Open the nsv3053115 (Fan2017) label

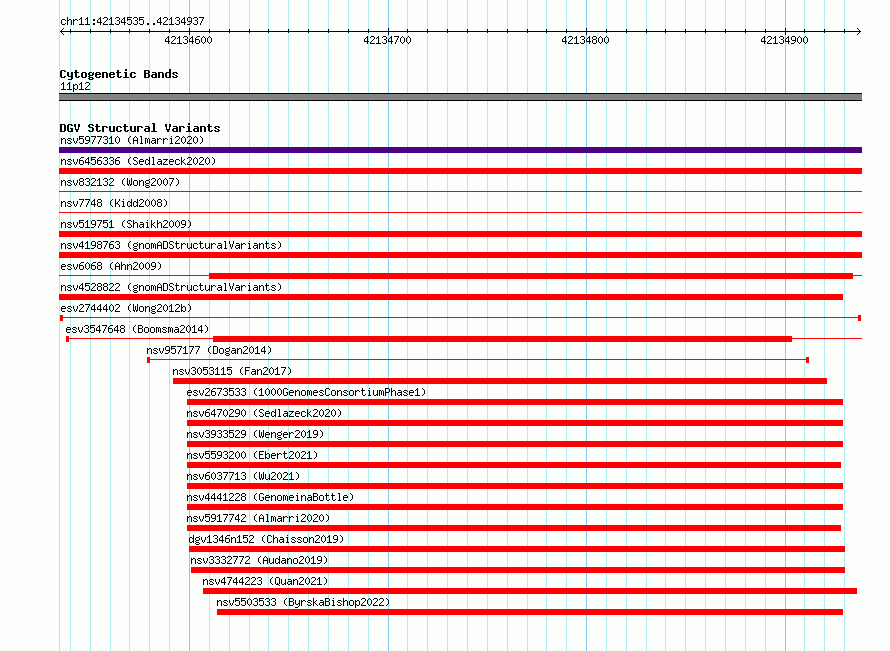232,371
